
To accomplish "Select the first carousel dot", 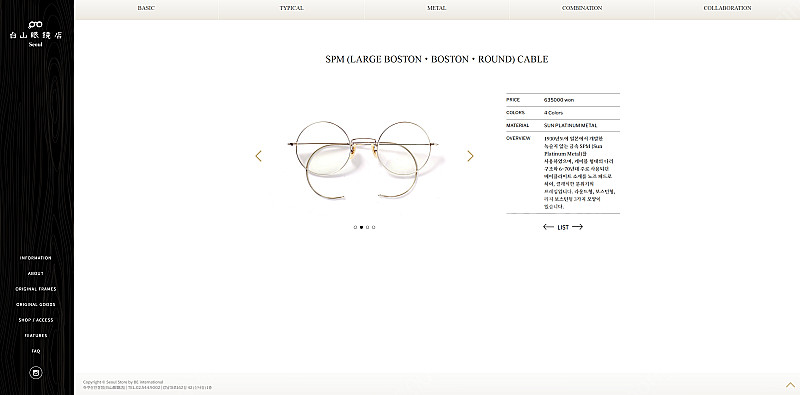I will click(x=355, y=228).
